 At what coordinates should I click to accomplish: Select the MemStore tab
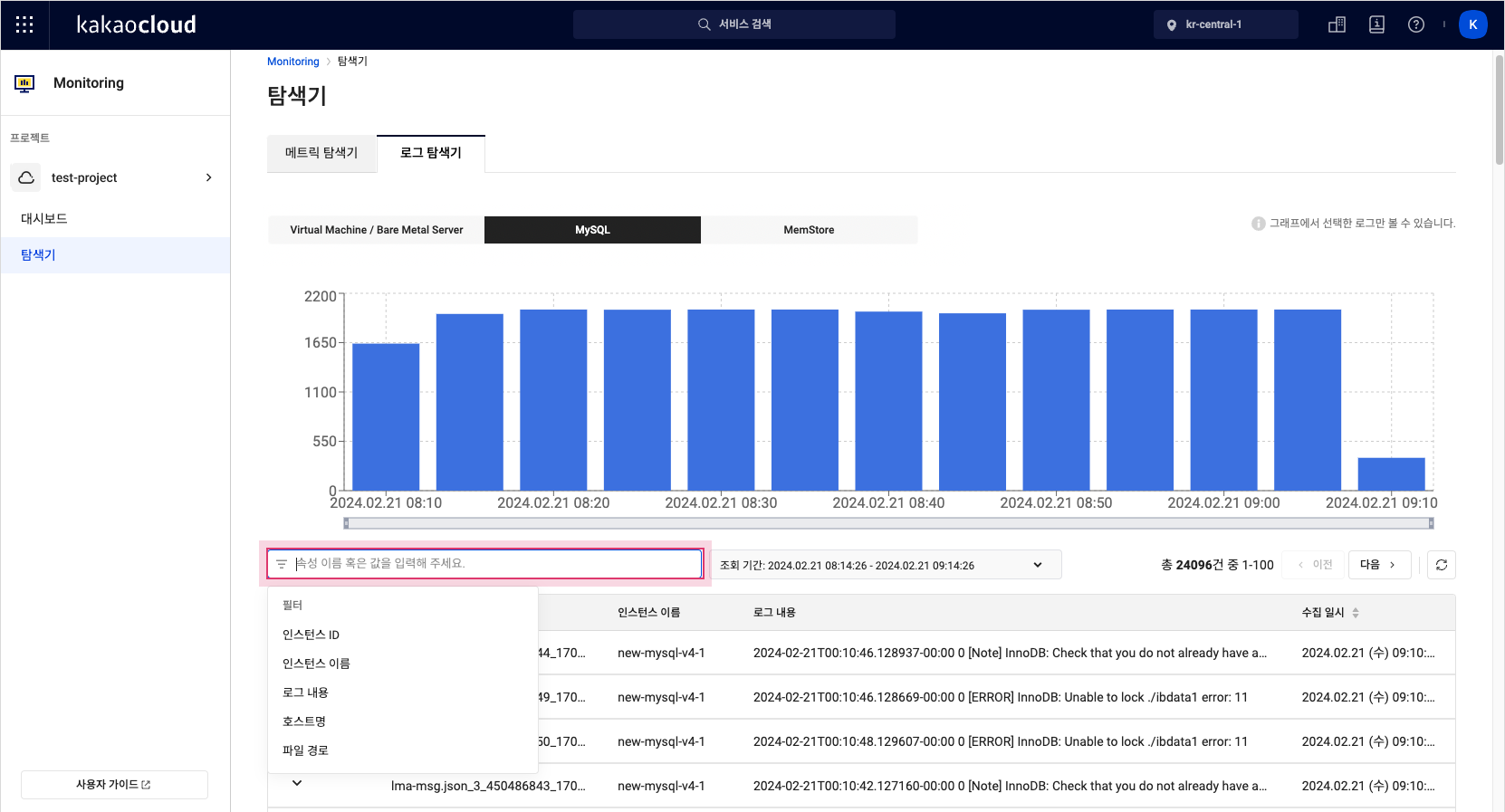pyautogui.click(x=809, y=230)
